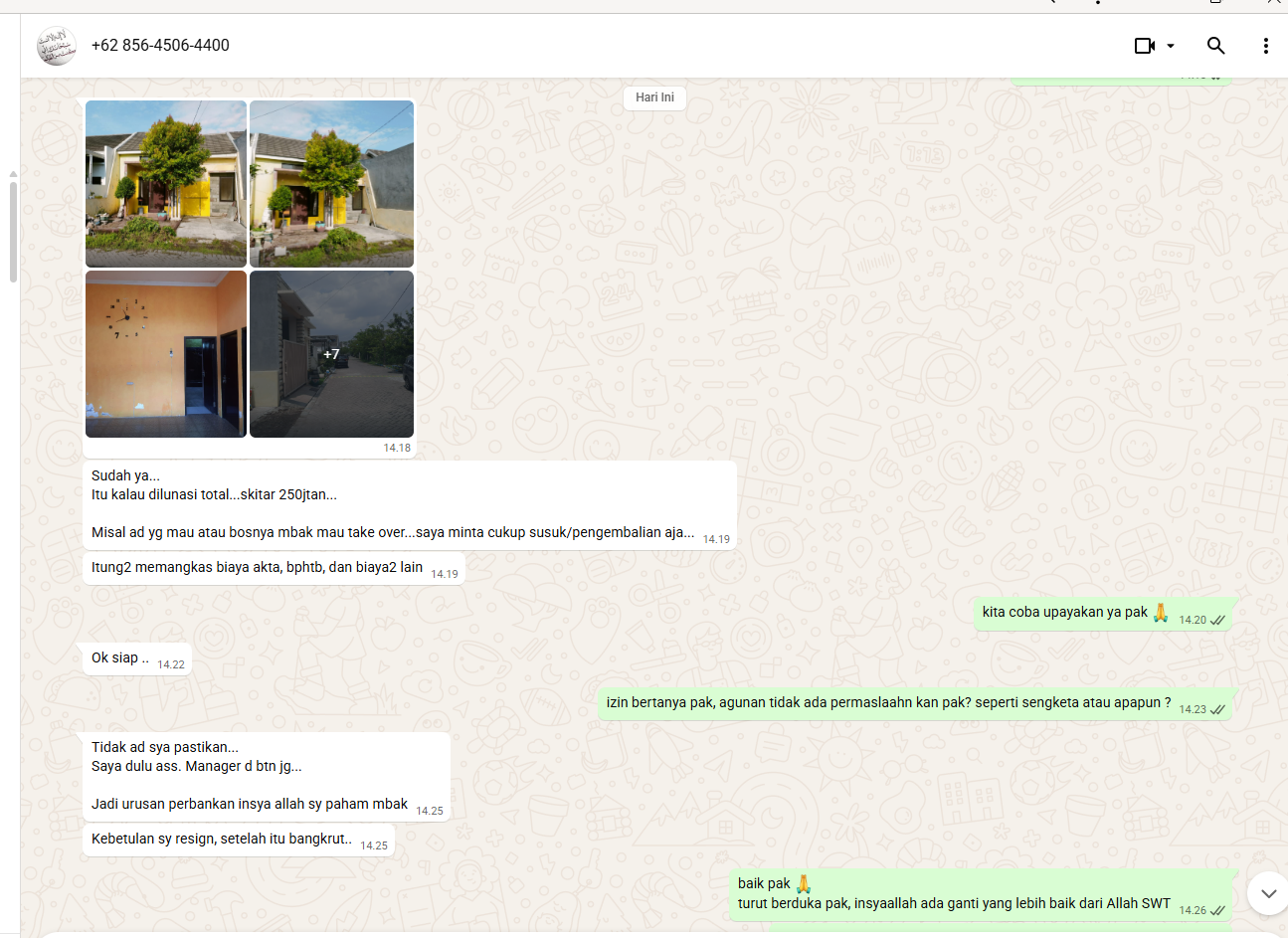Start a video call with the contact
This screenshot has width=1288, height=938.
1145,46
